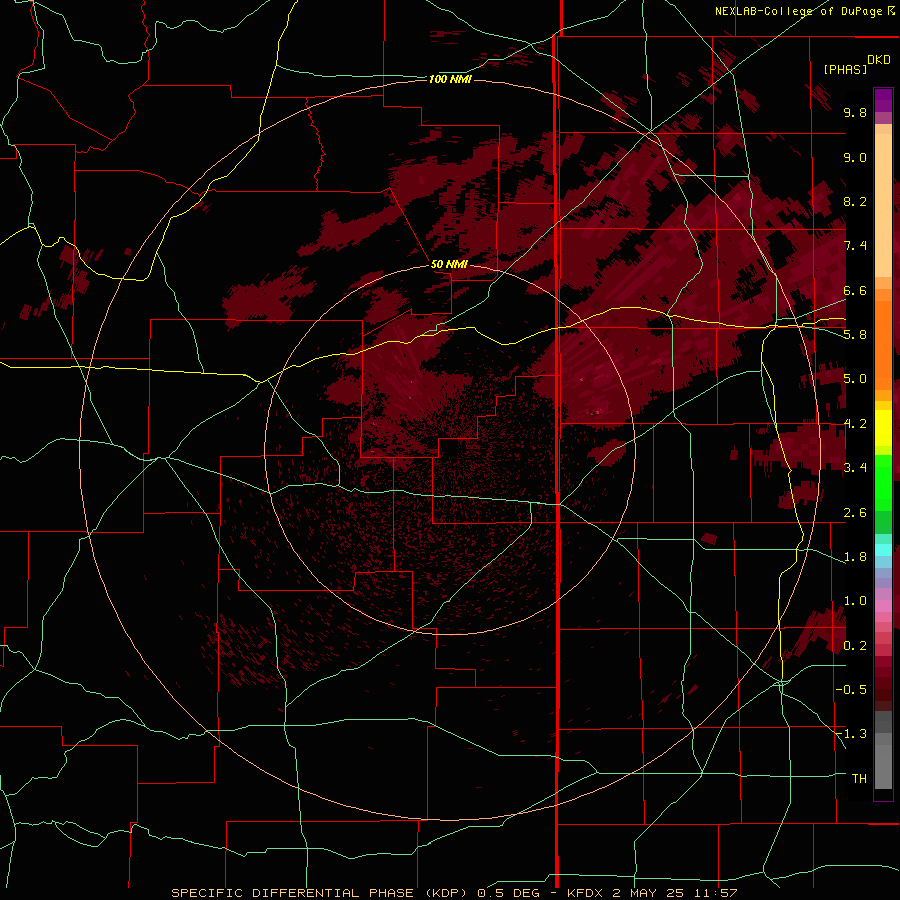Click the 8.2 legend value
The height and width of the screenshot is (900, 900).
pos(855,201)
